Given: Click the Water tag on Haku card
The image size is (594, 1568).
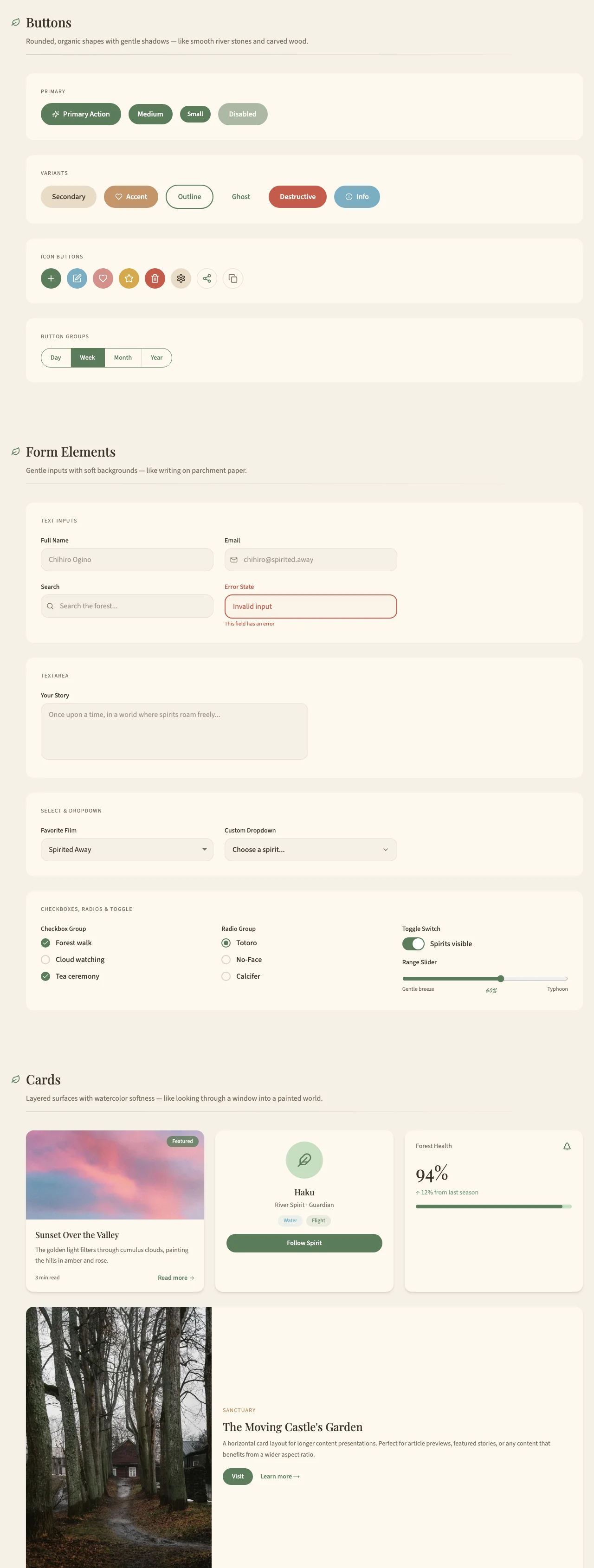Looking at the screenshot, I should point(291,1220).
